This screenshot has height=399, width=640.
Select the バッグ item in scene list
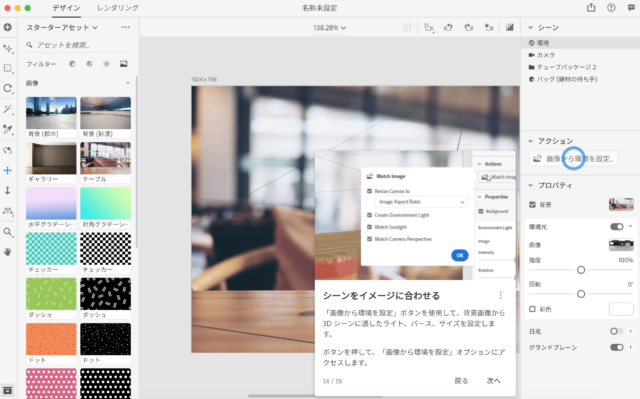point(580,79)
